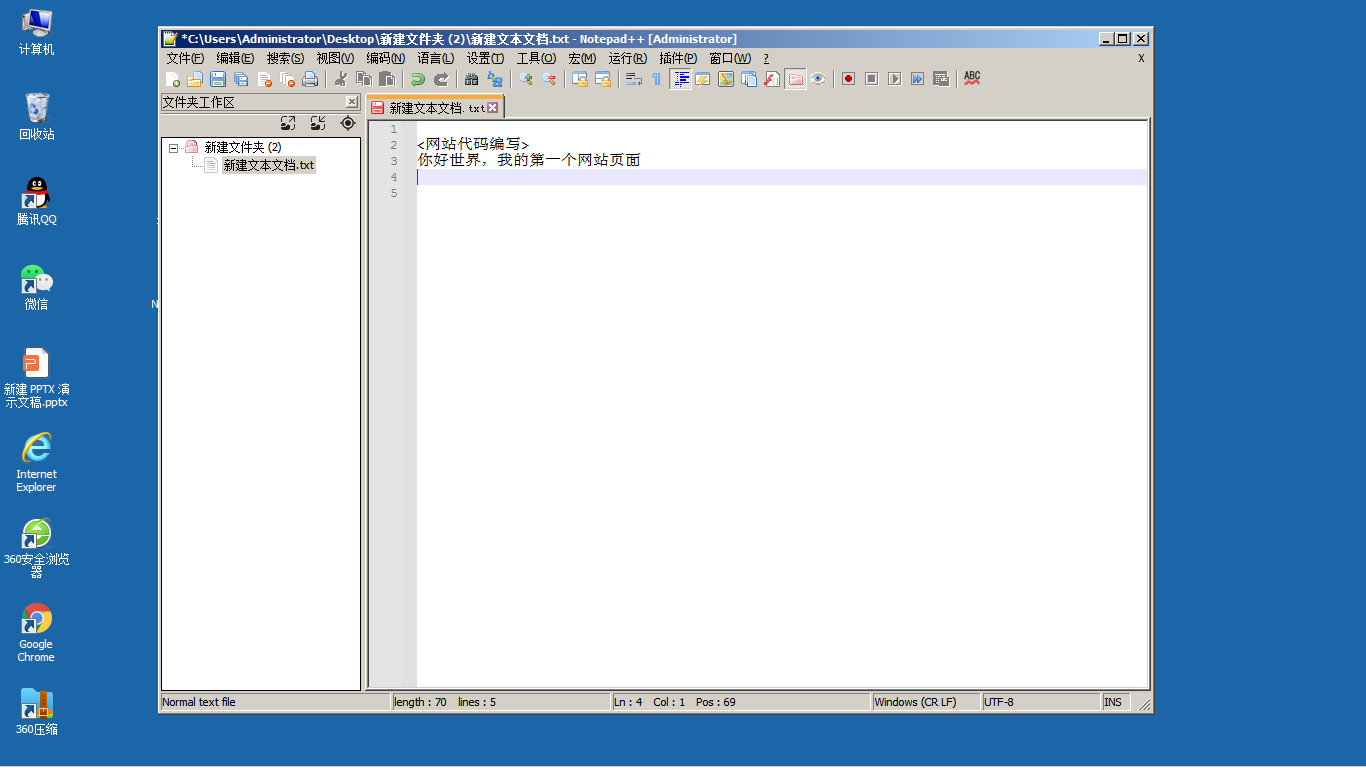Click the New file toolbar icon
This screenshot has height=768, width=1366.
tap(173, 79)
